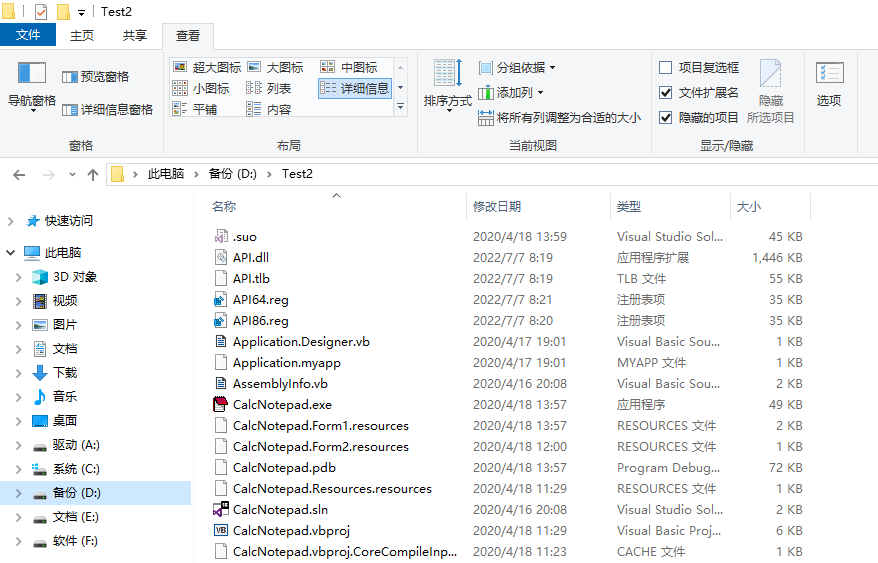The image size is (878, 563).
Task: Select the .suo file icon
Action: tap(221, 236)
